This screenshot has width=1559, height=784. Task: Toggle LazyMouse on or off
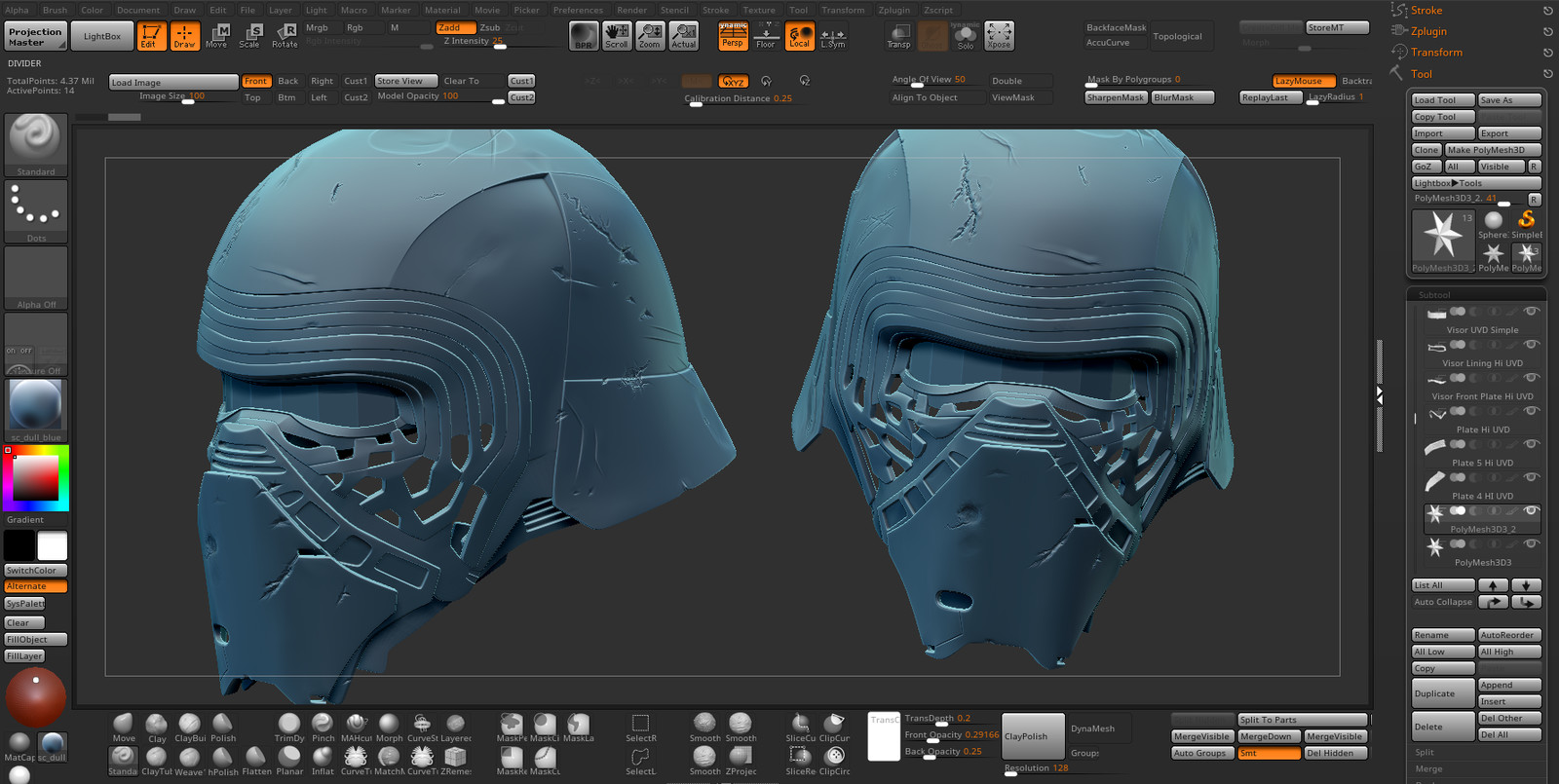[1303, 81]
